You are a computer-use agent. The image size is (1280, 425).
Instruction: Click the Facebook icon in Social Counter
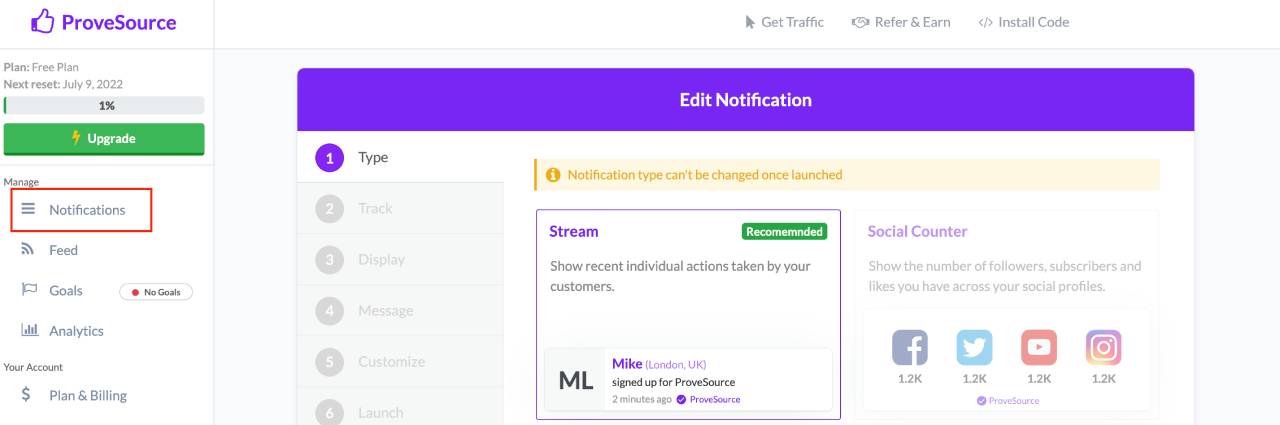tap(909, 348)
